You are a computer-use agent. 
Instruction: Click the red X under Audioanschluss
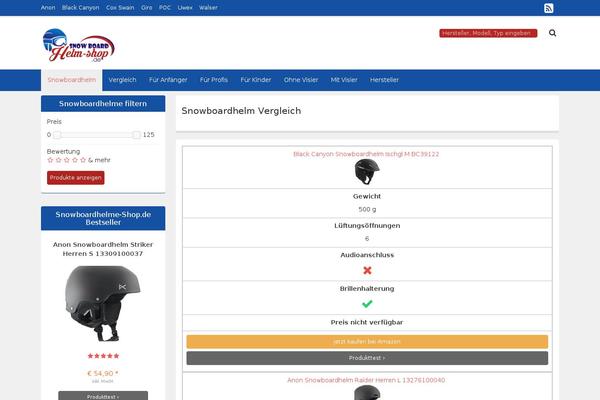(x=367, y=270)
